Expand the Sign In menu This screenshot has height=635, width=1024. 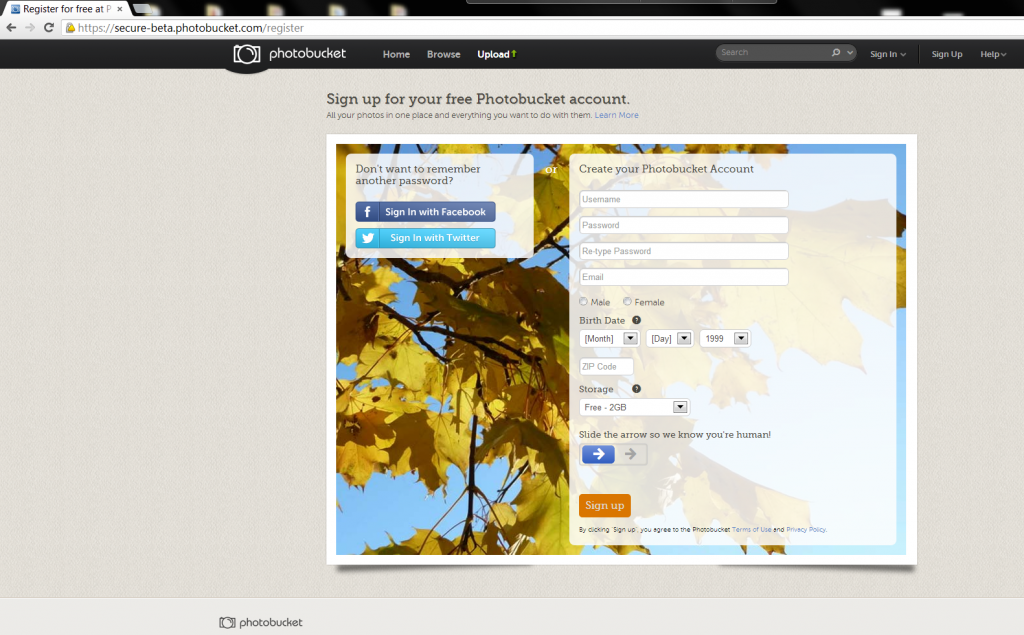coord(888,54)
